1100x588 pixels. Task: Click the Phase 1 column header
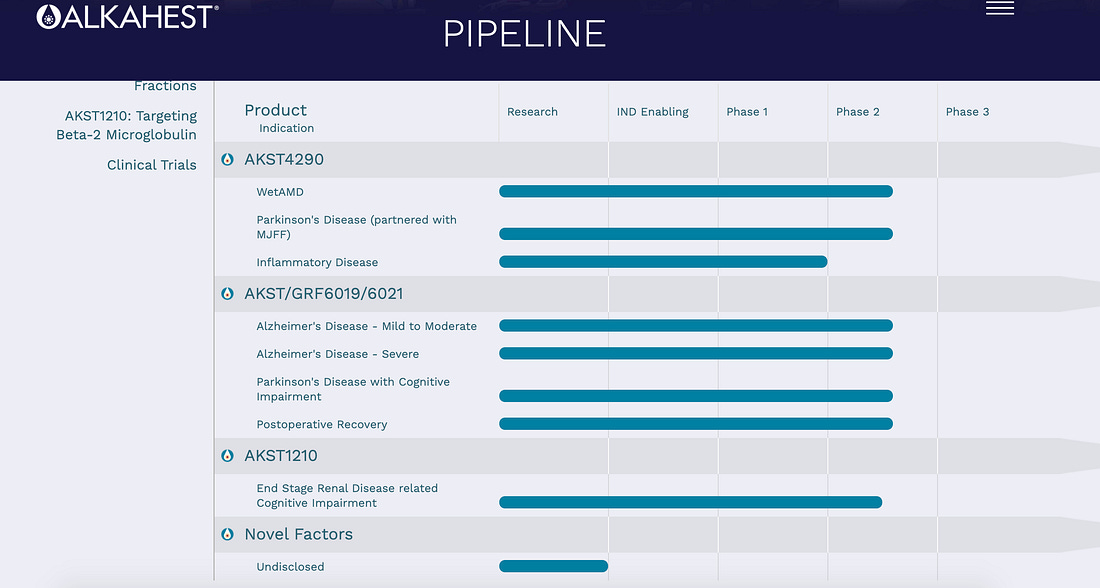(747, 112)
